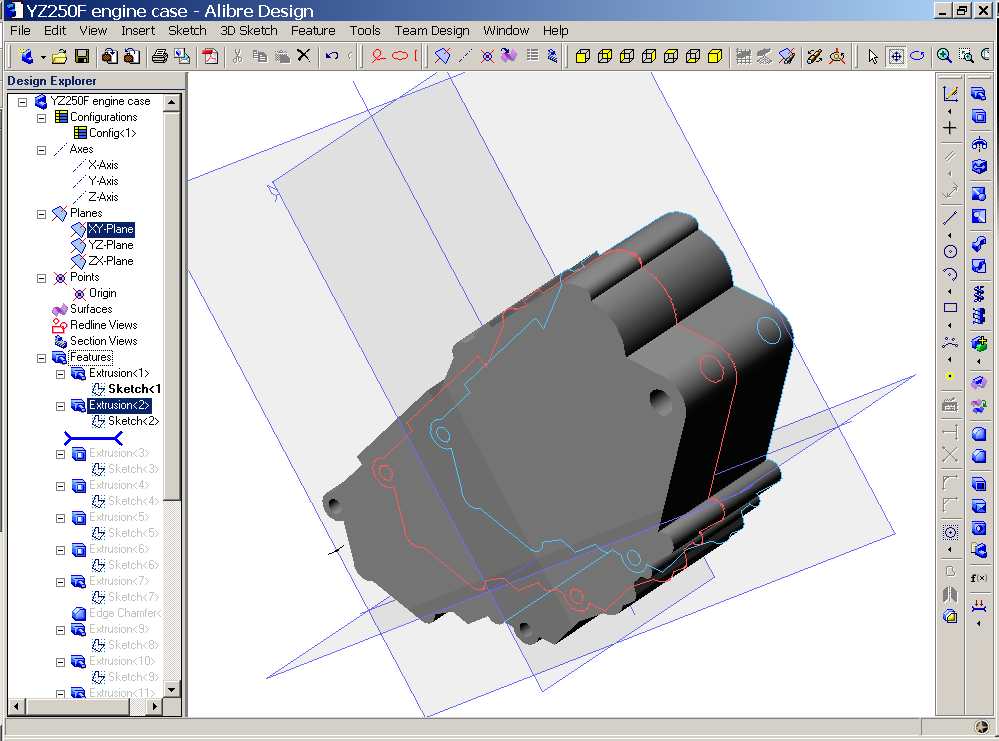Select Sketch<1> in the Design Explorer

(x=134, y=389)
